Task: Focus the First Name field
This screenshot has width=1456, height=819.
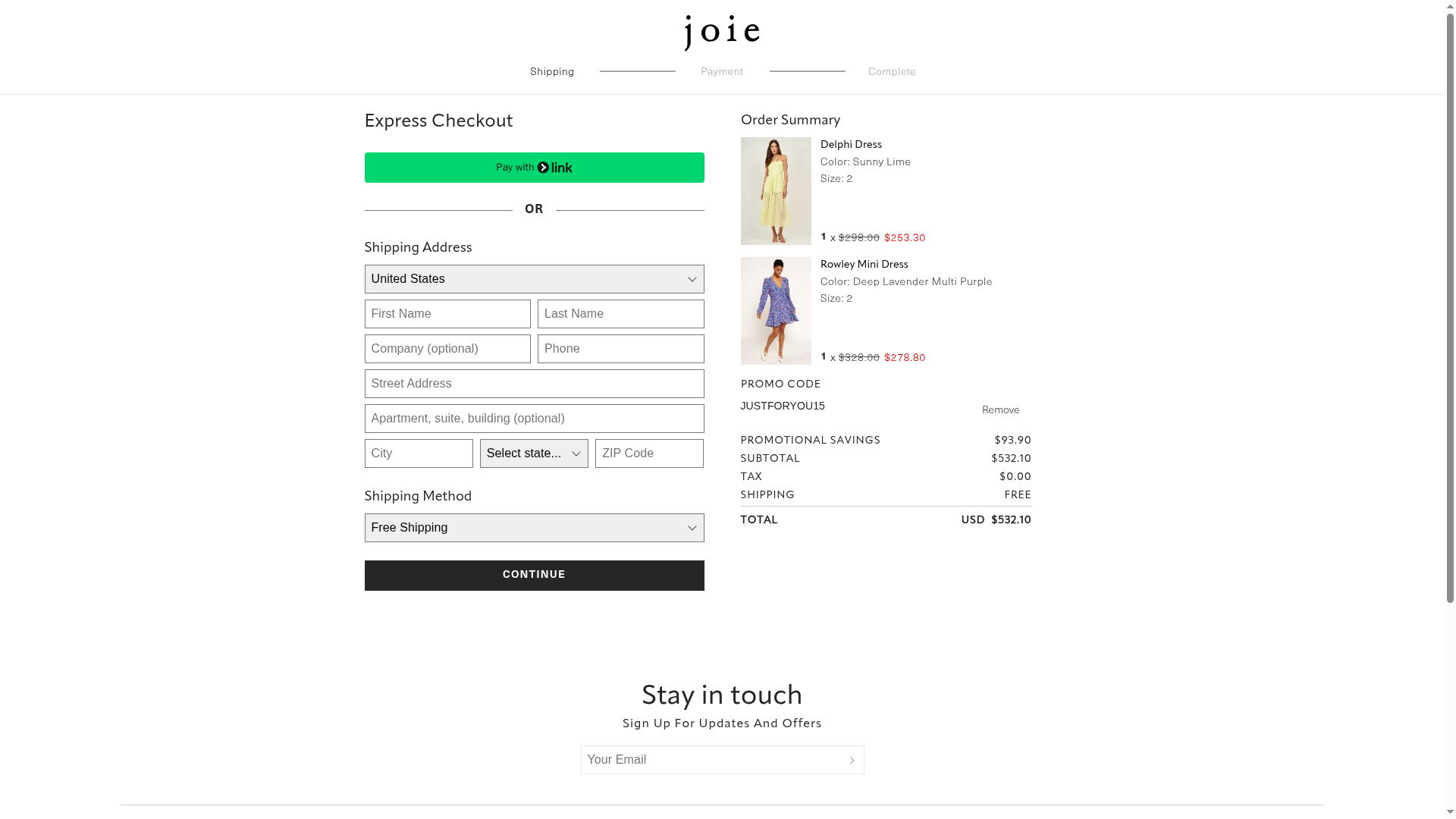Action: pyautogui.click(x=447, y=314)
